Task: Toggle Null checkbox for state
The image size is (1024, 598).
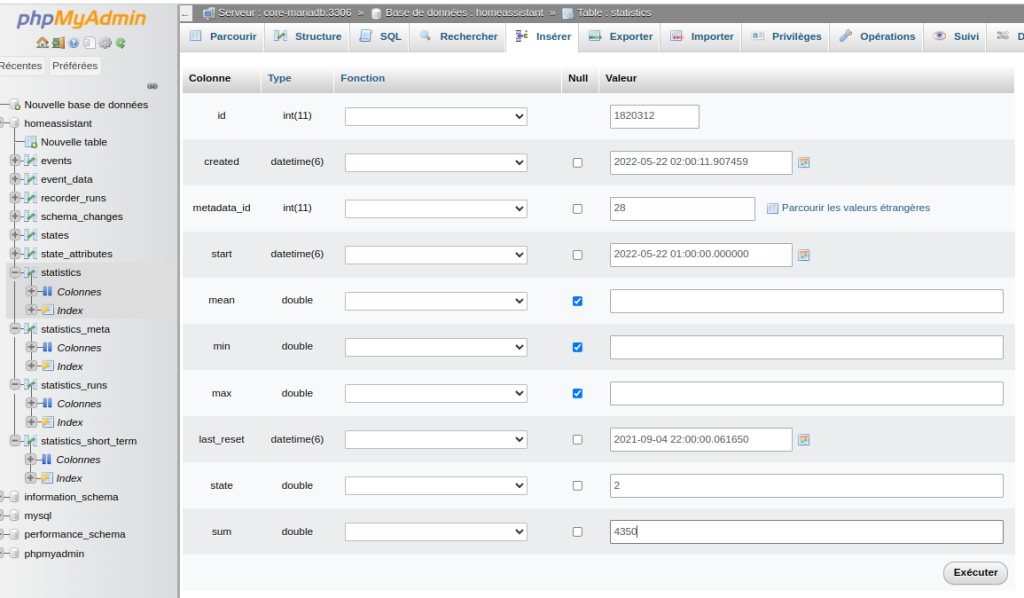Action: (x=577, y=486)
